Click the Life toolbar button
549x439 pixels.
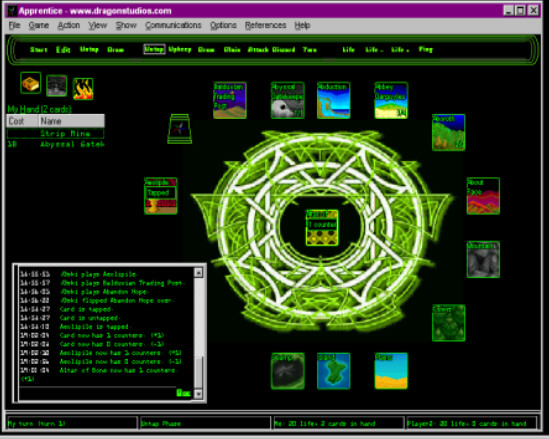(348, 50)
